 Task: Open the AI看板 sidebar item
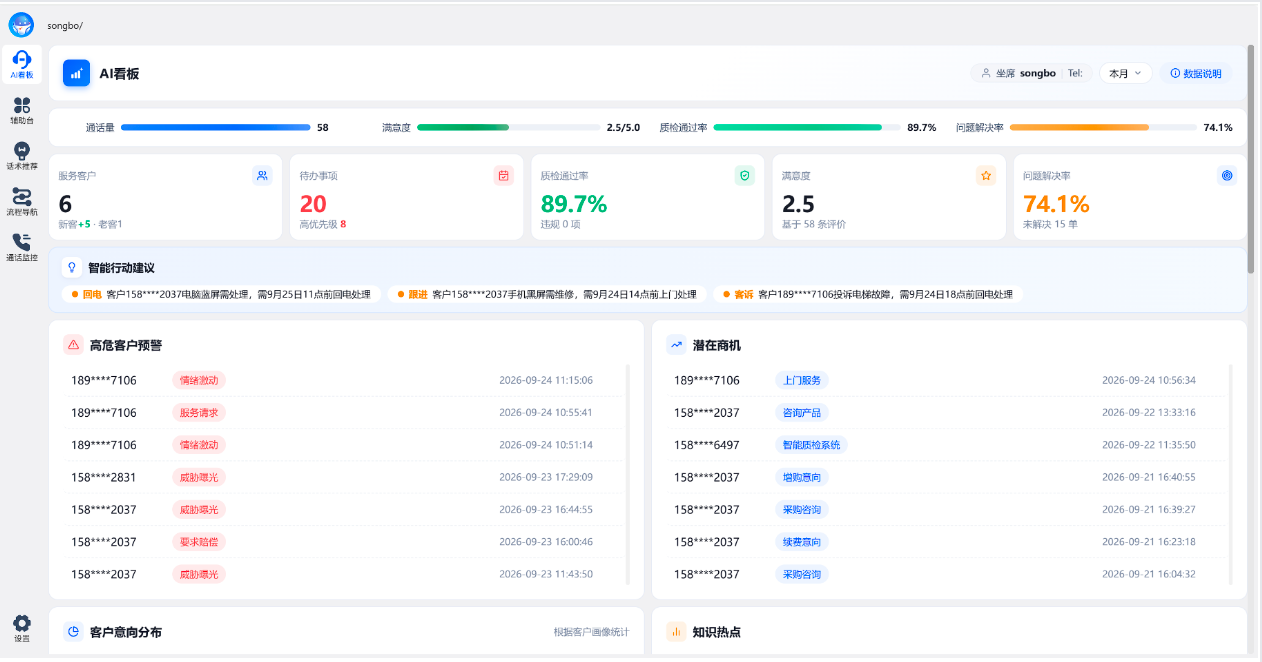point(21,65)
